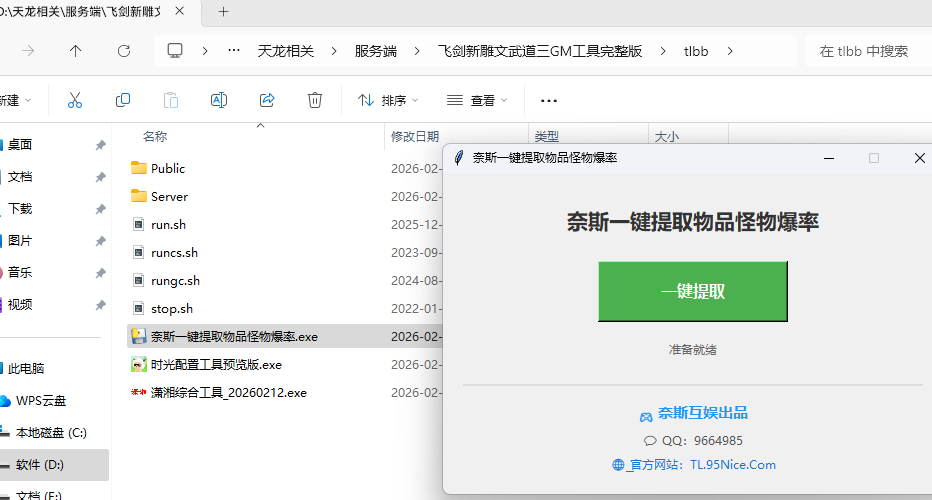Open 文档 in the navigation pane
This screenshot has height=500, width=932.
pyautogui.click(x=20, y=177)
